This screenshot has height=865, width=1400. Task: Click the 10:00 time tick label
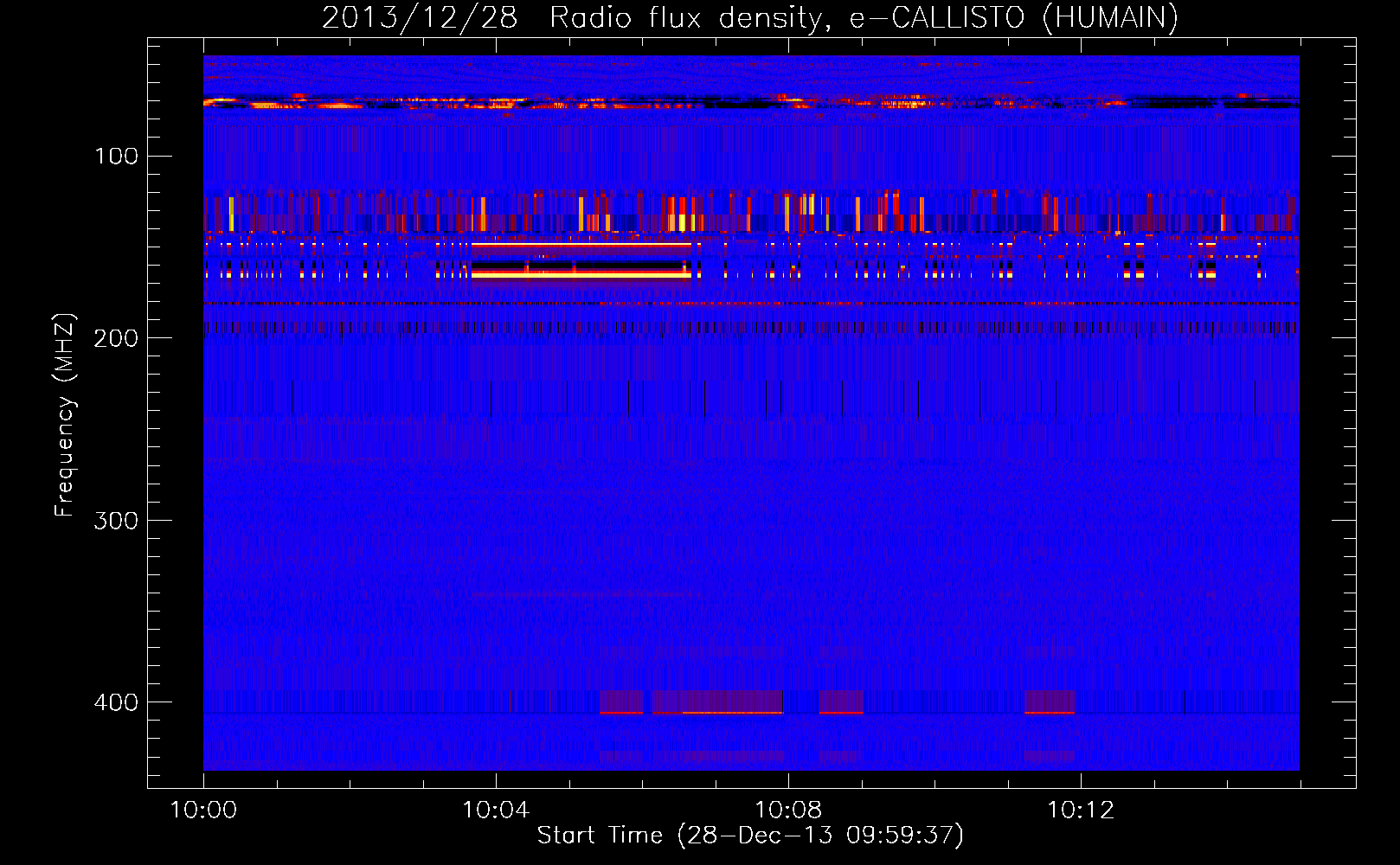point(203,811)
